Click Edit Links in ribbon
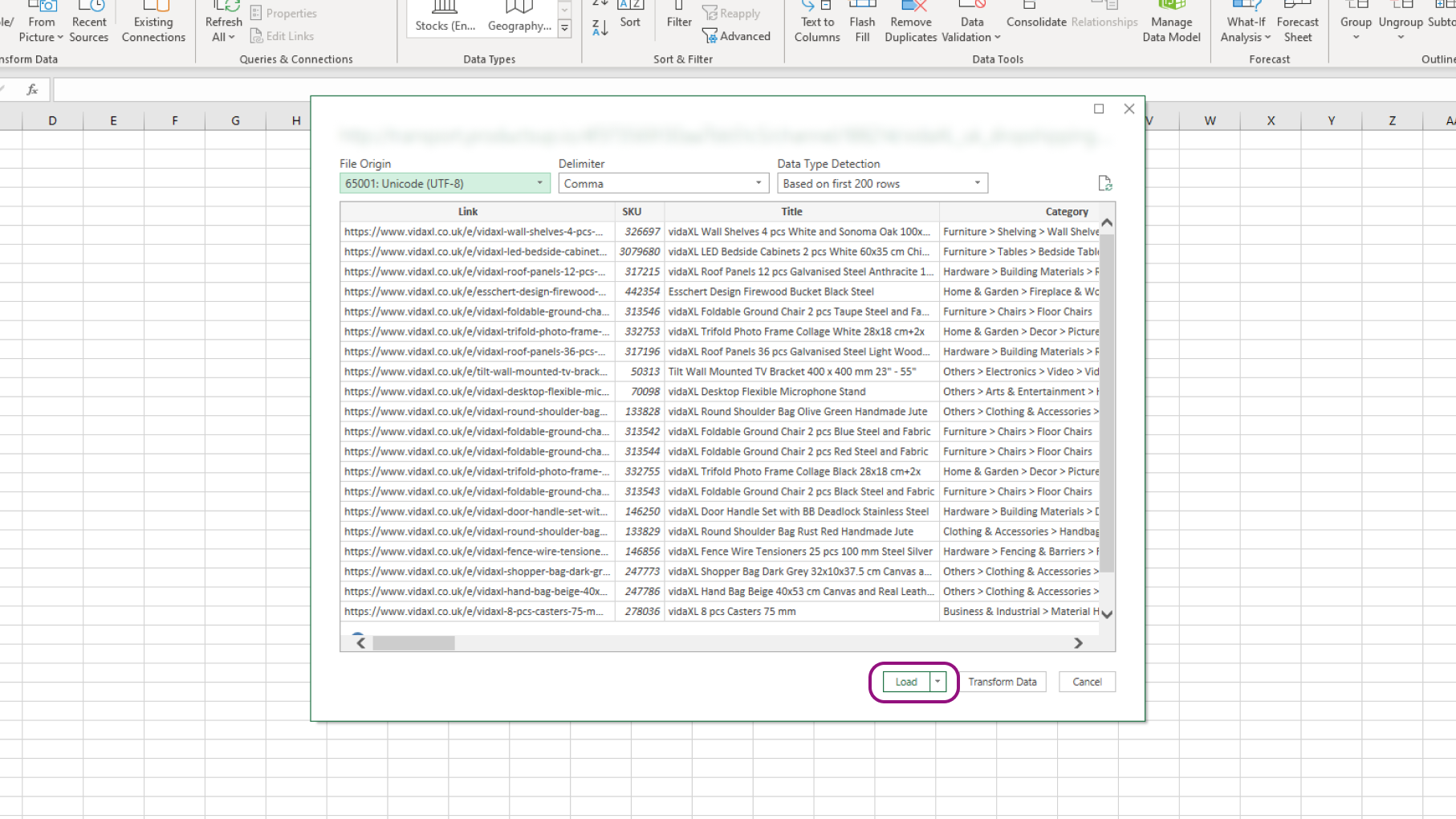1456x819 pixels. tap(282, 36)
